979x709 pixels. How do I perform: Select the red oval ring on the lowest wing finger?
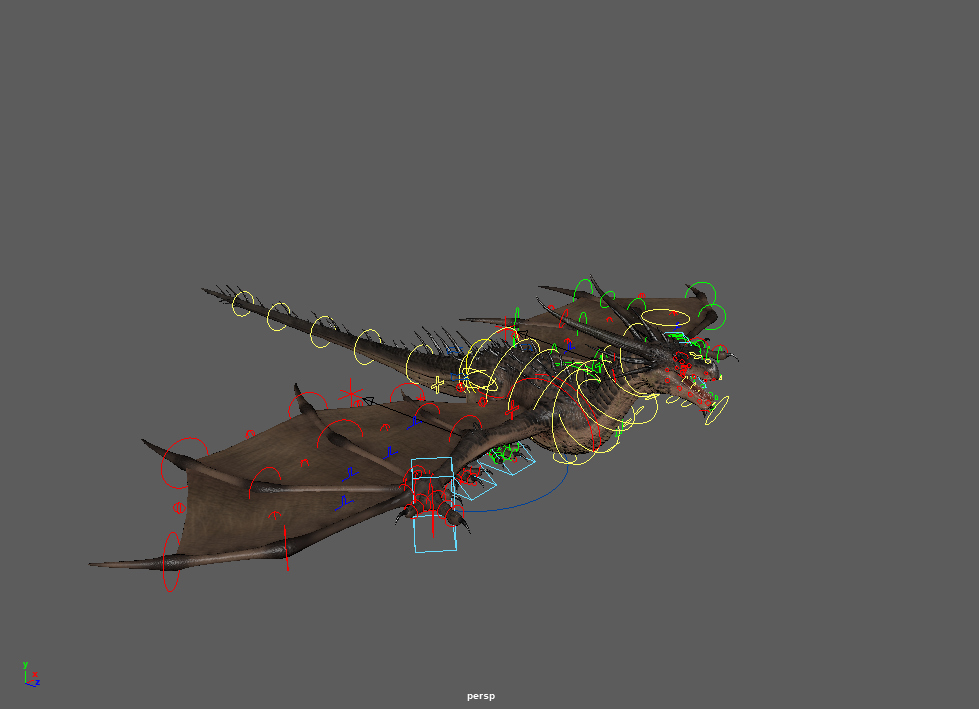(x=171, y=560)
